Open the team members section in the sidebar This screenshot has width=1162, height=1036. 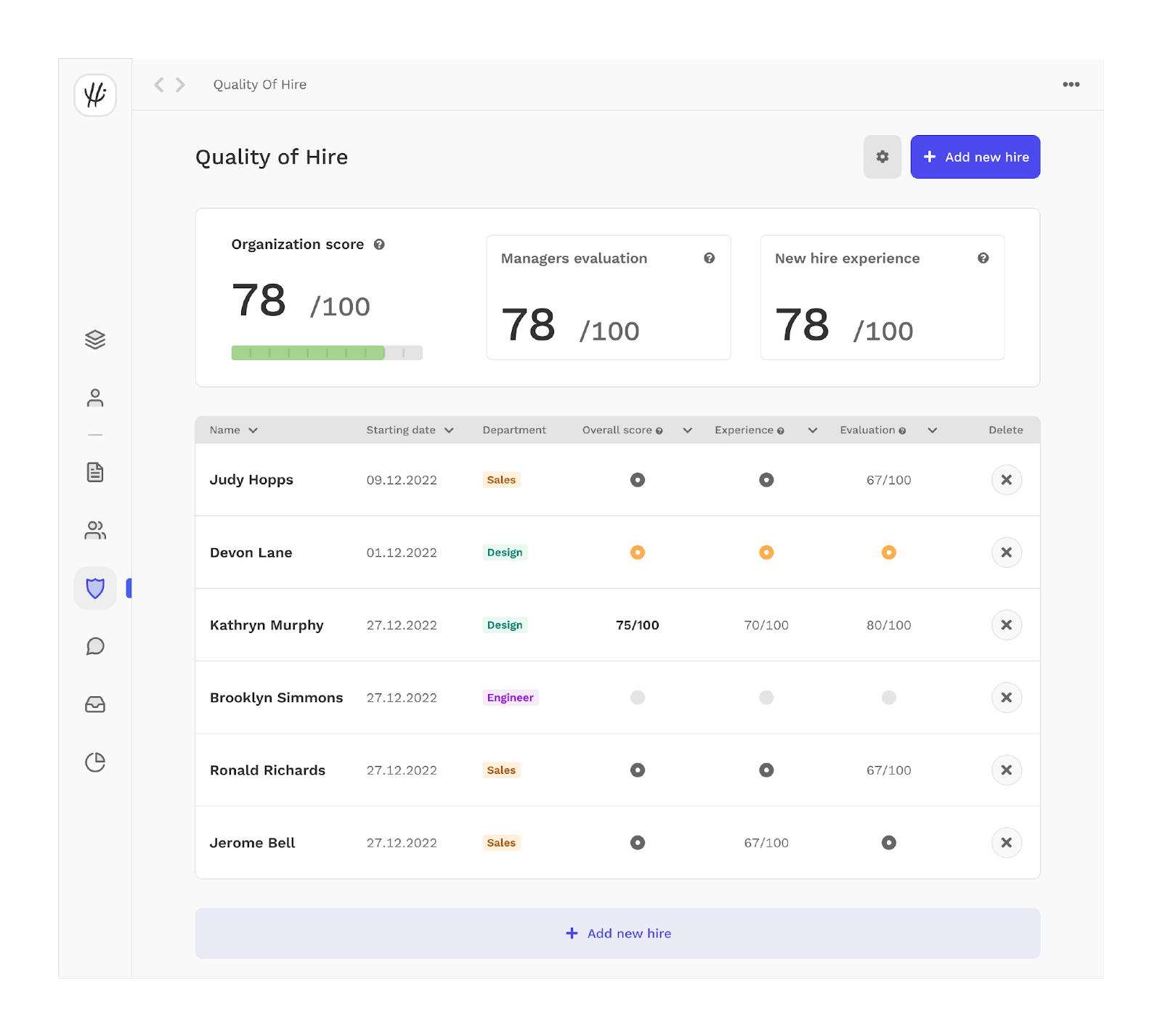pyautogui.click(x=94, y=530)
